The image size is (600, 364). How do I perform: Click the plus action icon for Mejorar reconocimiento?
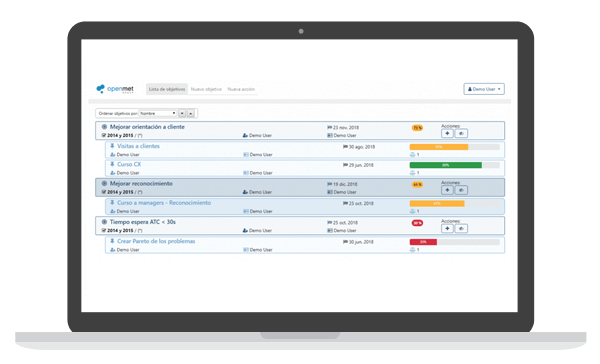click(x=447, y=190)
